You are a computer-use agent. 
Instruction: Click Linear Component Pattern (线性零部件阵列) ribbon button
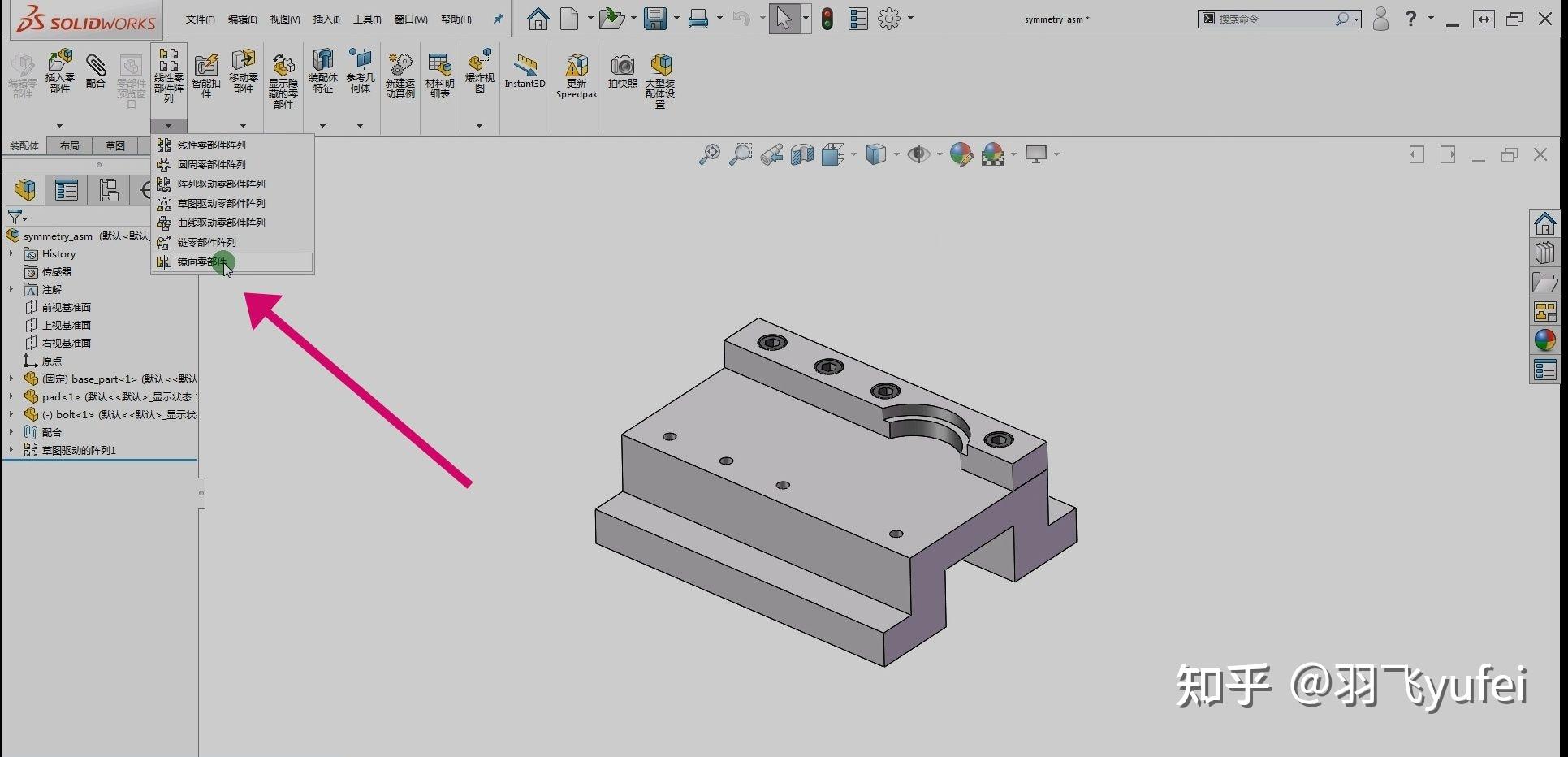168,76
